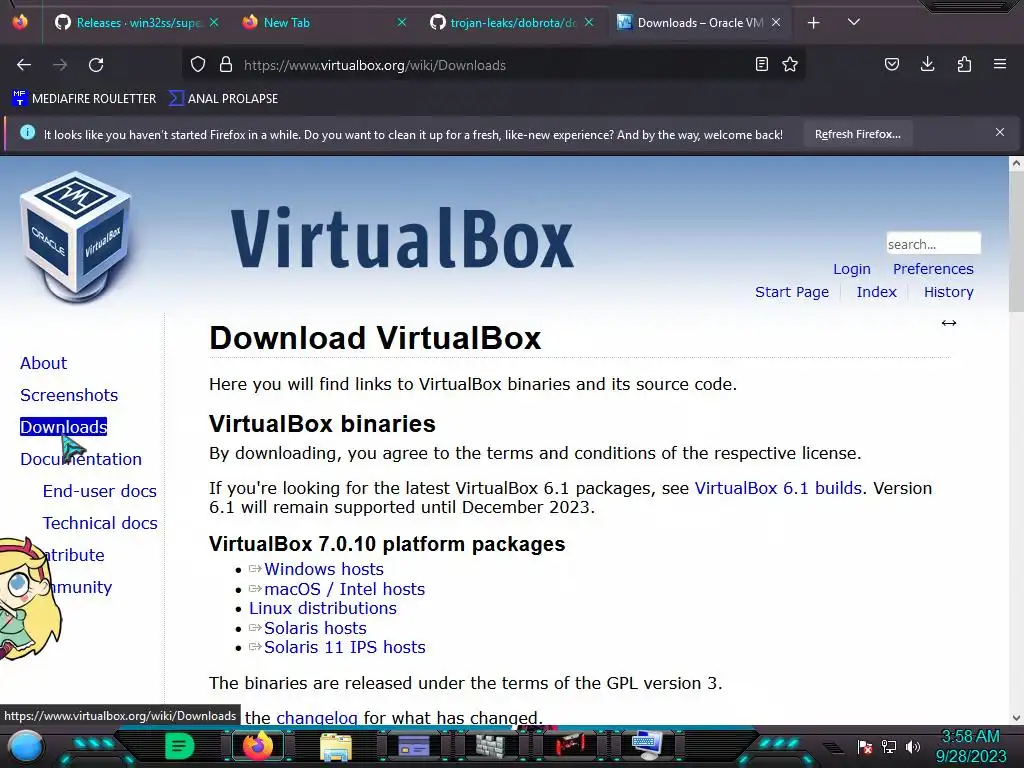Bookmark this page with the star icon
The image size is (1024, 768).
pyautogui.click(x=790, y=64)
